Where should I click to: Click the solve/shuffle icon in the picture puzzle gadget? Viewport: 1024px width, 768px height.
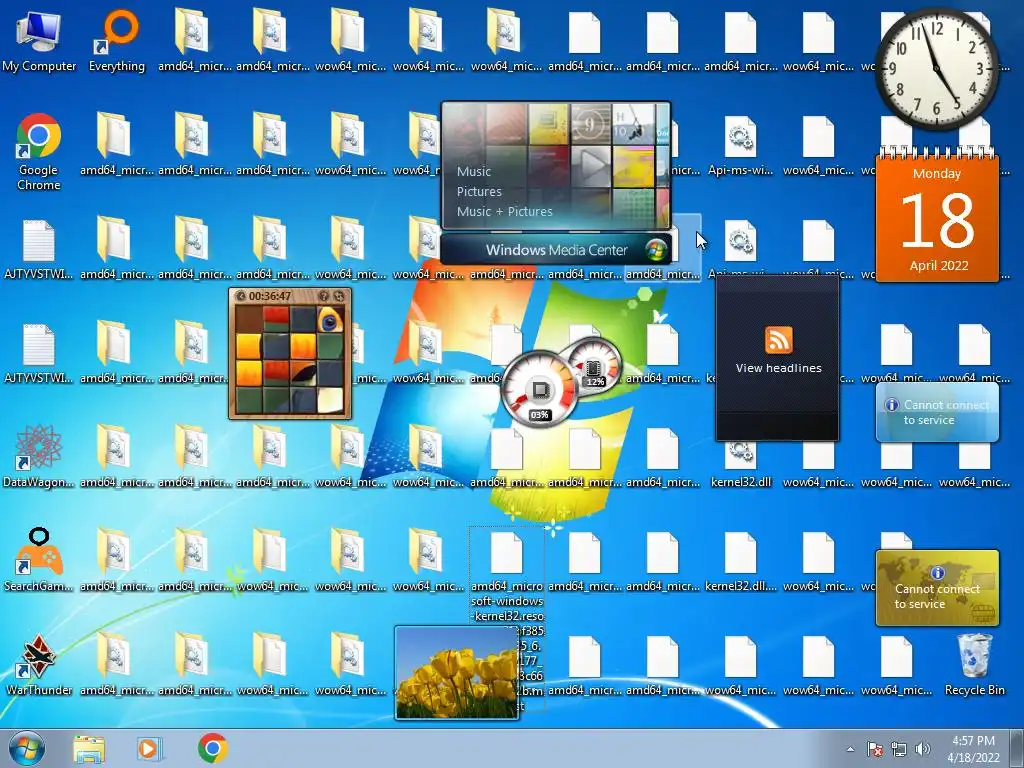coord(339,296)
